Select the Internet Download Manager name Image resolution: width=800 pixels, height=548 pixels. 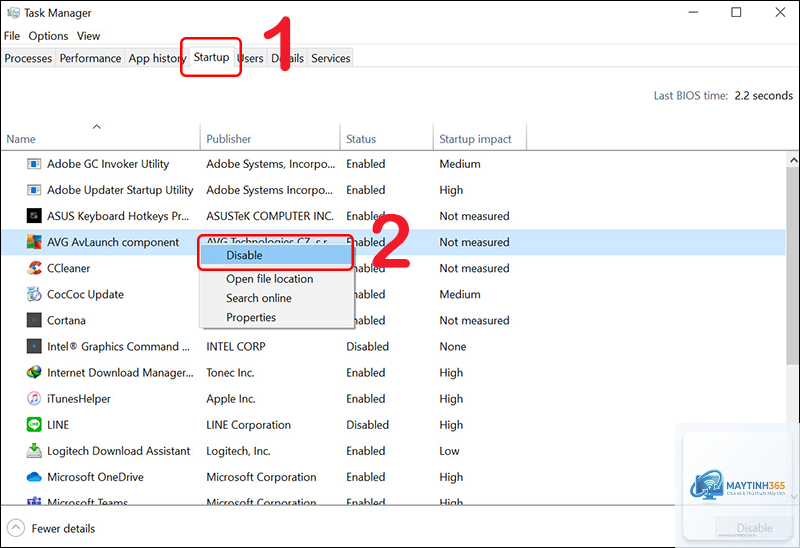tap(120, 372)
